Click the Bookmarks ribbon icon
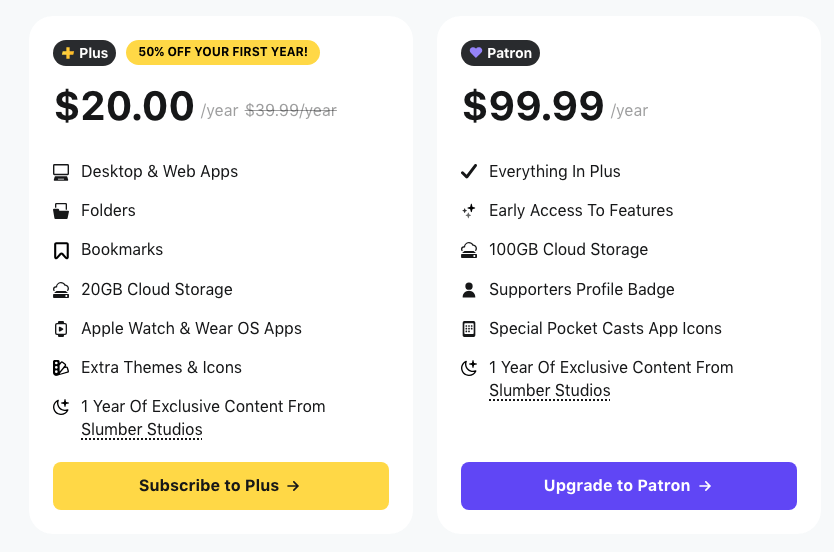Viewport: 834px width, 552px height. (61, 250)
